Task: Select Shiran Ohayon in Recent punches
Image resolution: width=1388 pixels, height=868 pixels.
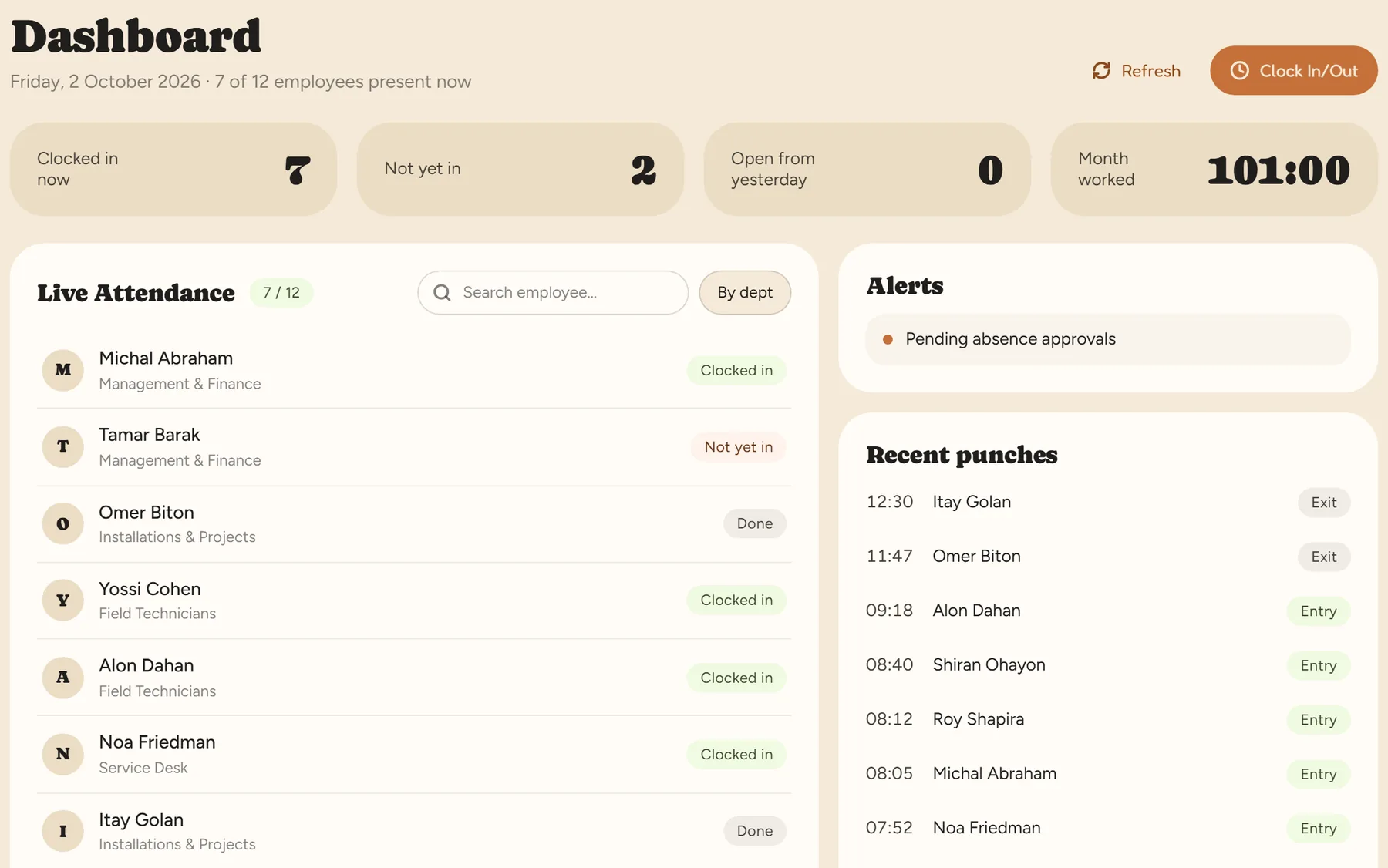Action: 989,664
